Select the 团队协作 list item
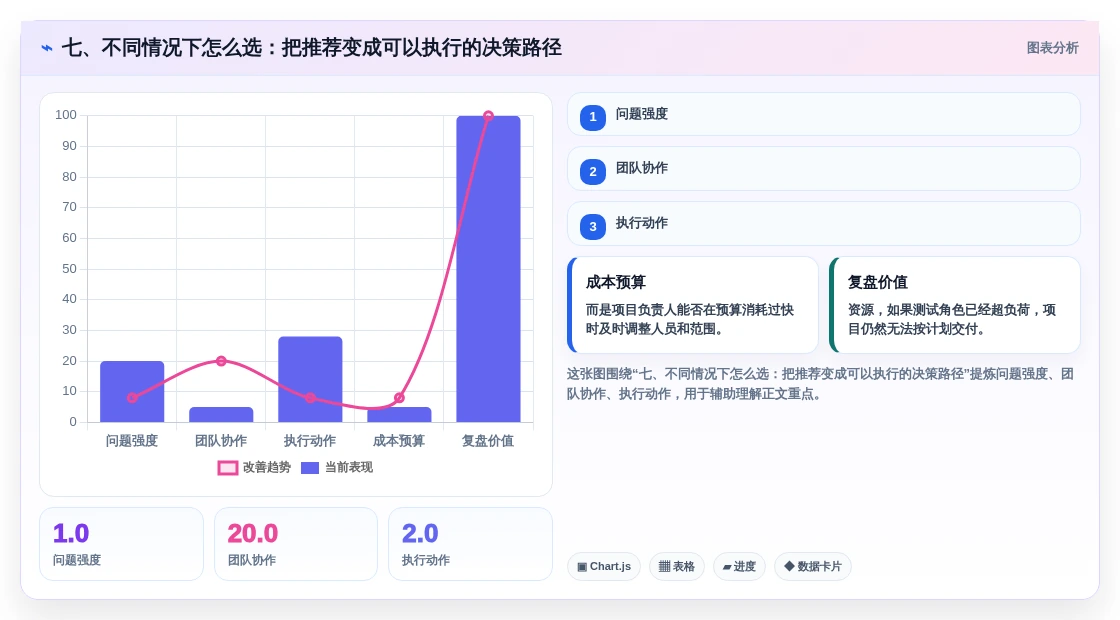Screen dimensions: 1120x620 click(x=824, y=169)
